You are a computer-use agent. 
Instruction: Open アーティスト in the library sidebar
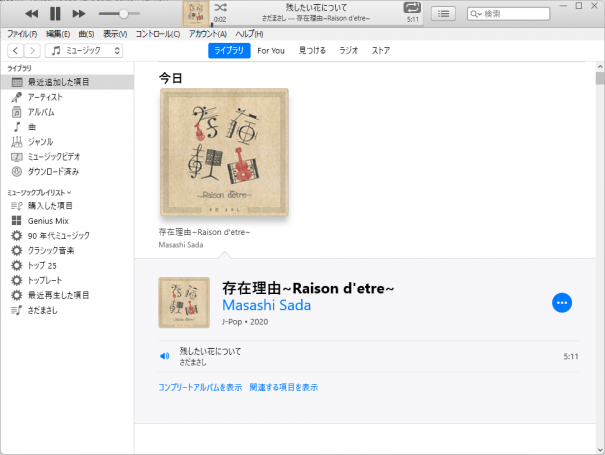44,97
